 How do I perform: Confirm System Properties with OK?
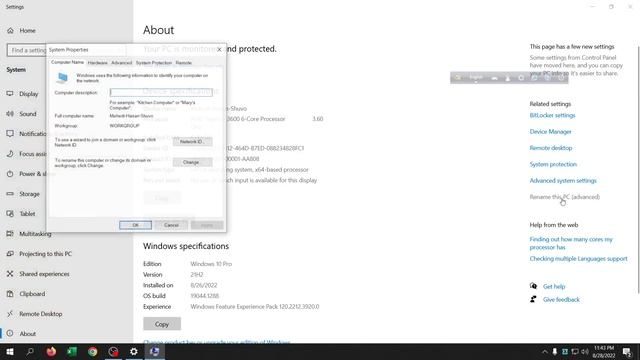pyautogui.click(x=136, y=225)
